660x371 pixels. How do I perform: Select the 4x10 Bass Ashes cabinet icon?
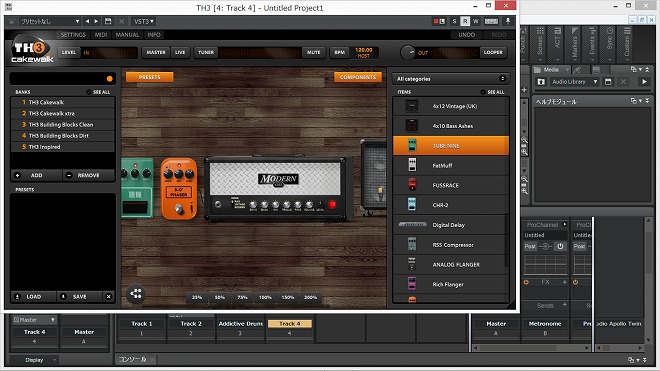(412, 125)
